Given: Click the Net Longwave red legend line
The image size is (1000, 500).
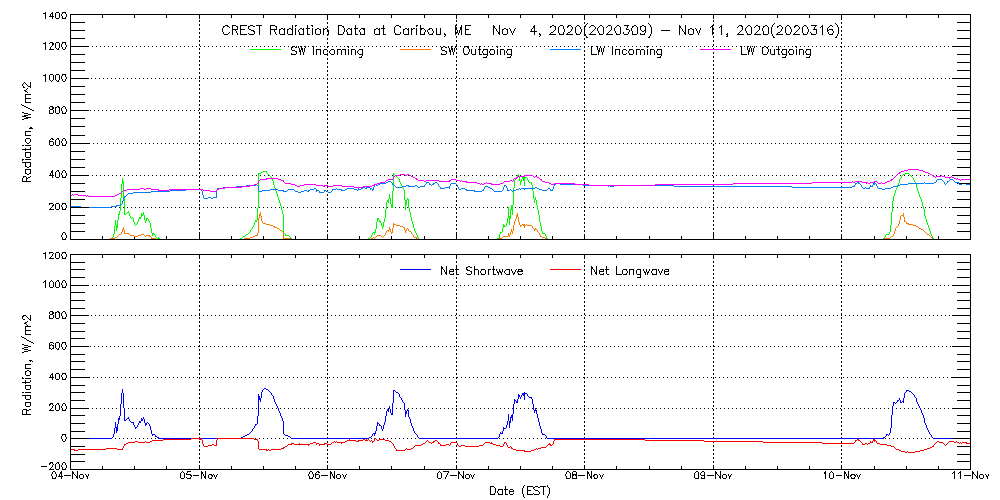Looking at the screenshot, I should (566, 270).
